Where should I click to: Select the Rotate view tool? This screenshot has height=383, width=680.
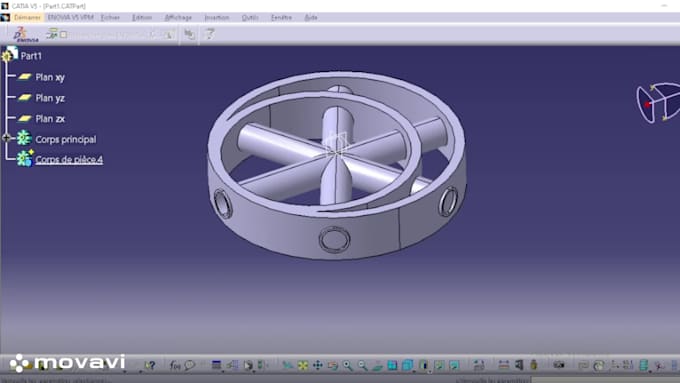(333, 366)
